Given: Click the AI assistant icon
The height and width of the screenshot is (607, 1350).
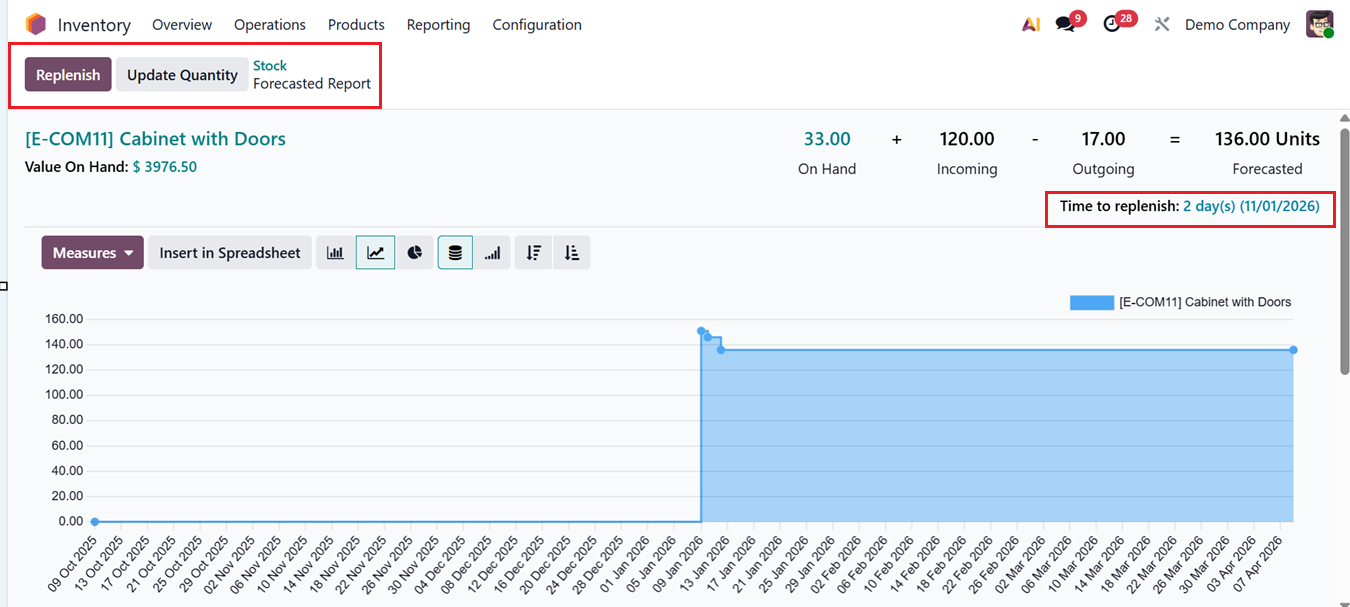Looking at the screenshot, I should pos(1031,24).
